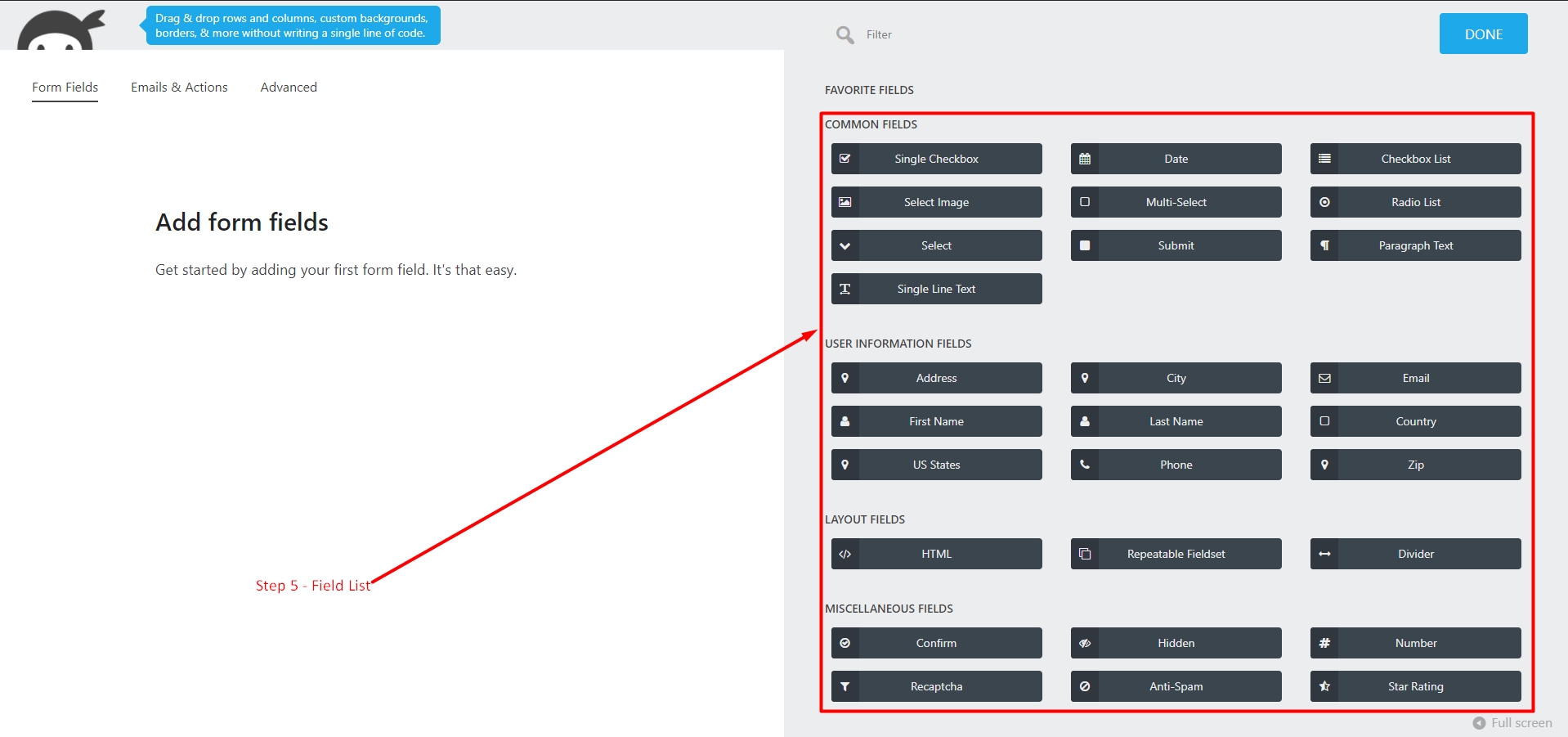Click the chevron icon on Select field

tap(844, 245)
